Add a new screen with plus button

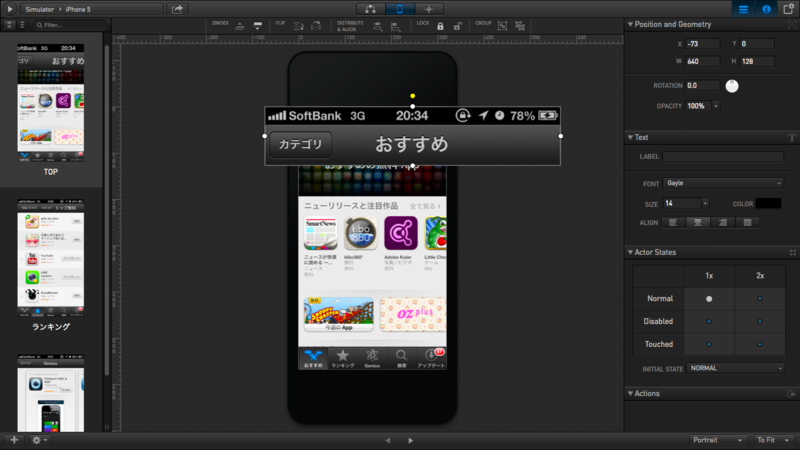point(14,440)
